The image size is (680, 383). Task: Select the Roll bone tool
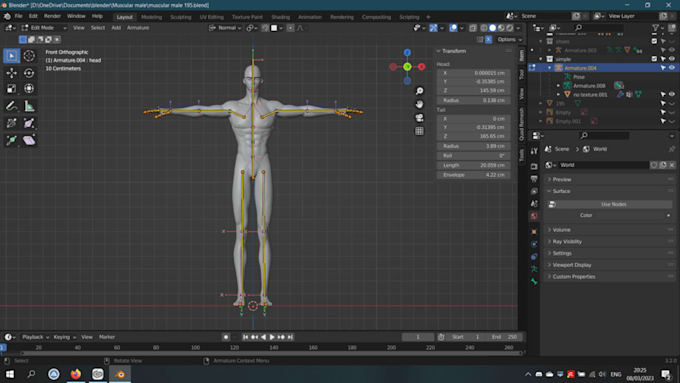pos(12,123)
